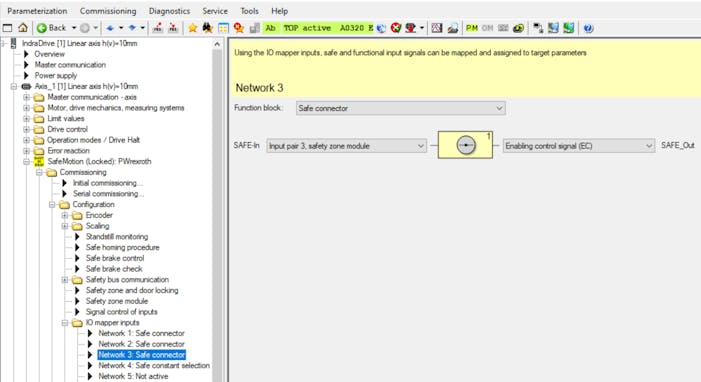Click the red drive diagnostics icon
701x382 pixels.
410,28
